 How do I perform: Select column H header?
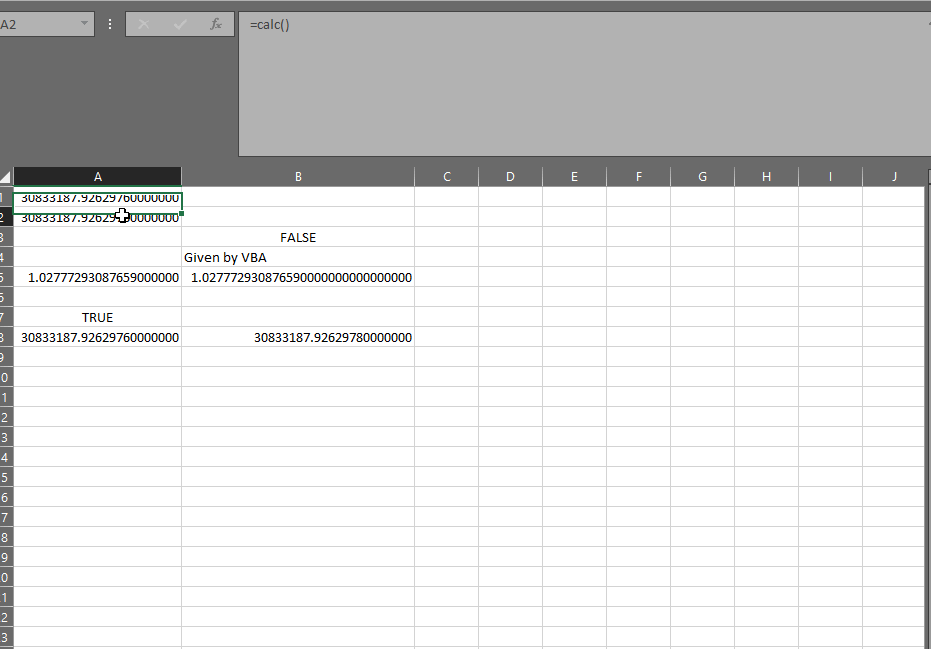767,176
